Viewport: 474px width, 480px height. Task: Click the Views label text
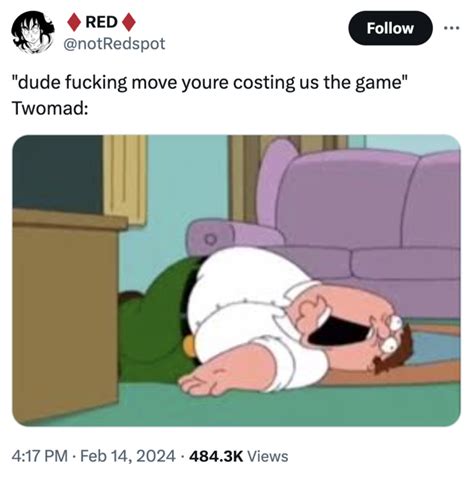tap(267, 456)
